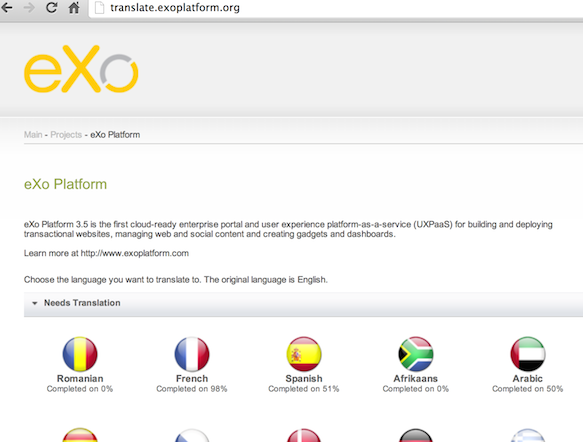
Task: Open the Main breadcrumb link
Action: point(33,135)
